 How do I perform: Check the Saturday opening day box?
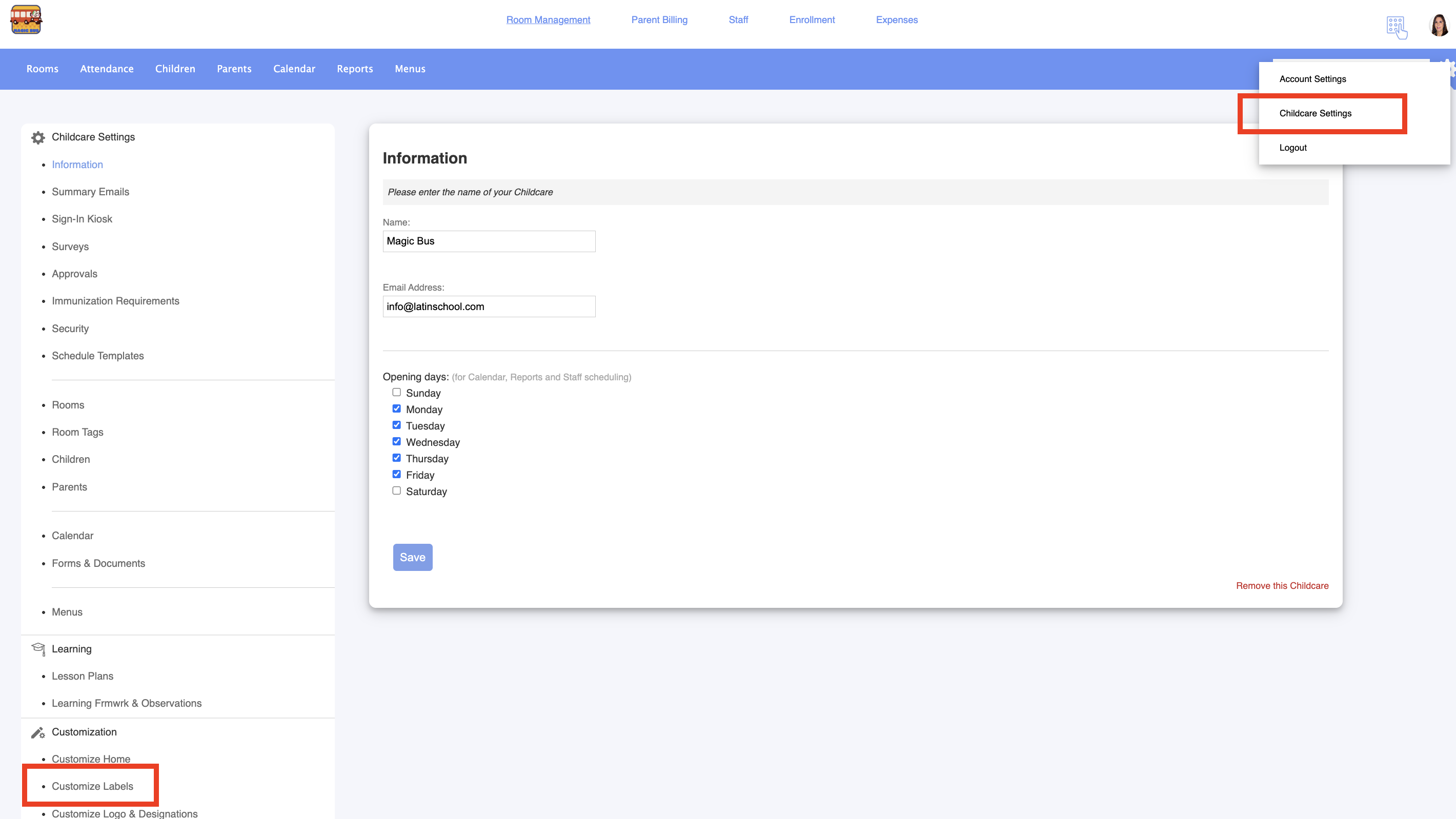pyautogui.click(x=397, y=490)
